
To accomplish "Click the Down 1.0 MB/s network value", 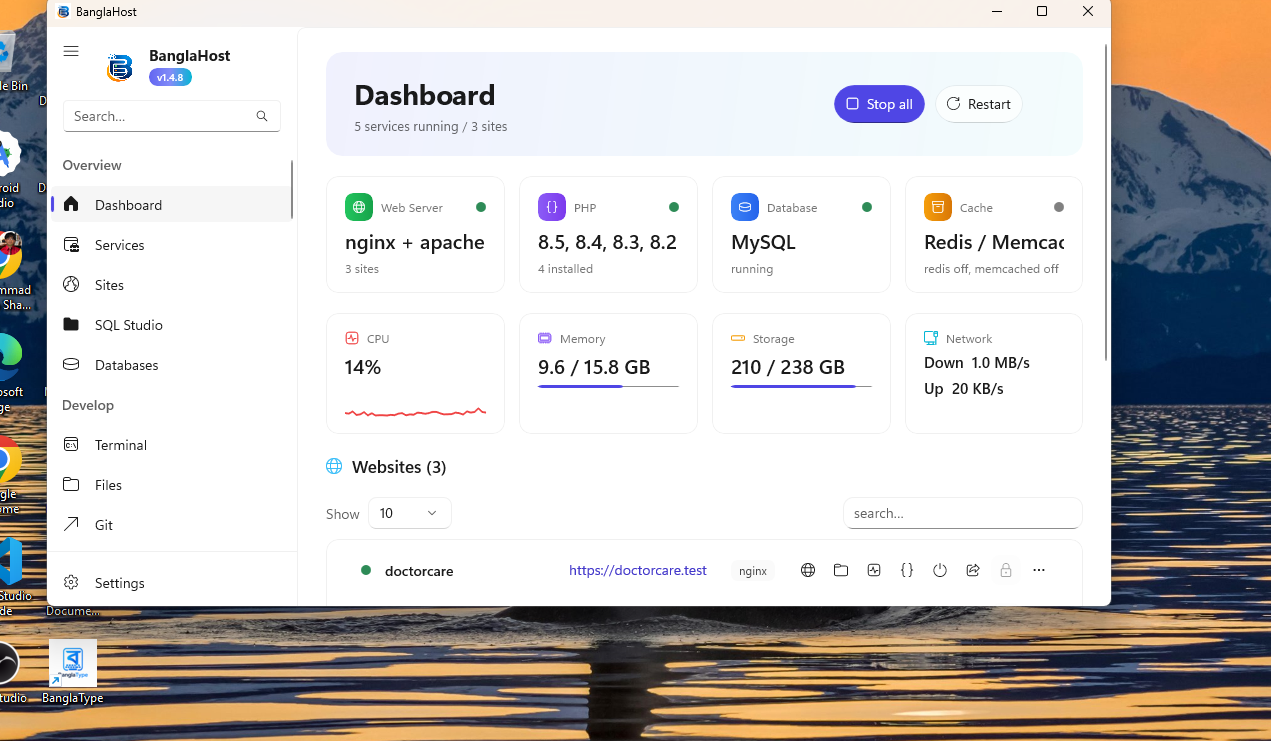I will [977, 363].
